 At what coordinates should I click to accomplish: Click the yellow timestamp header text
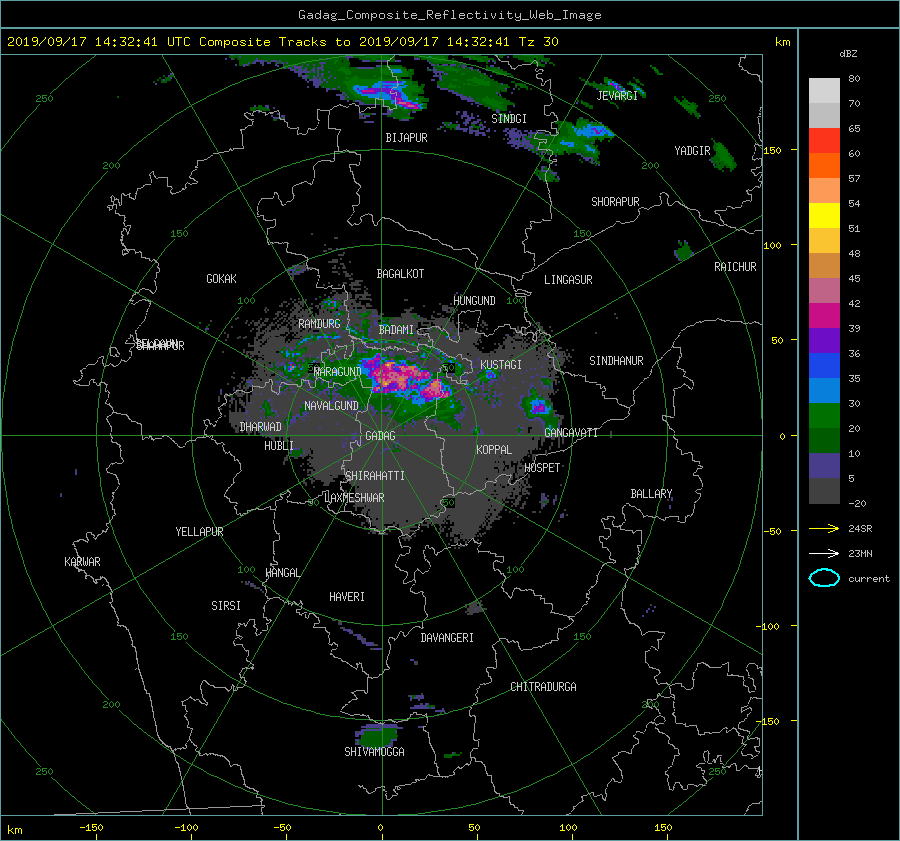pos(282,42)
